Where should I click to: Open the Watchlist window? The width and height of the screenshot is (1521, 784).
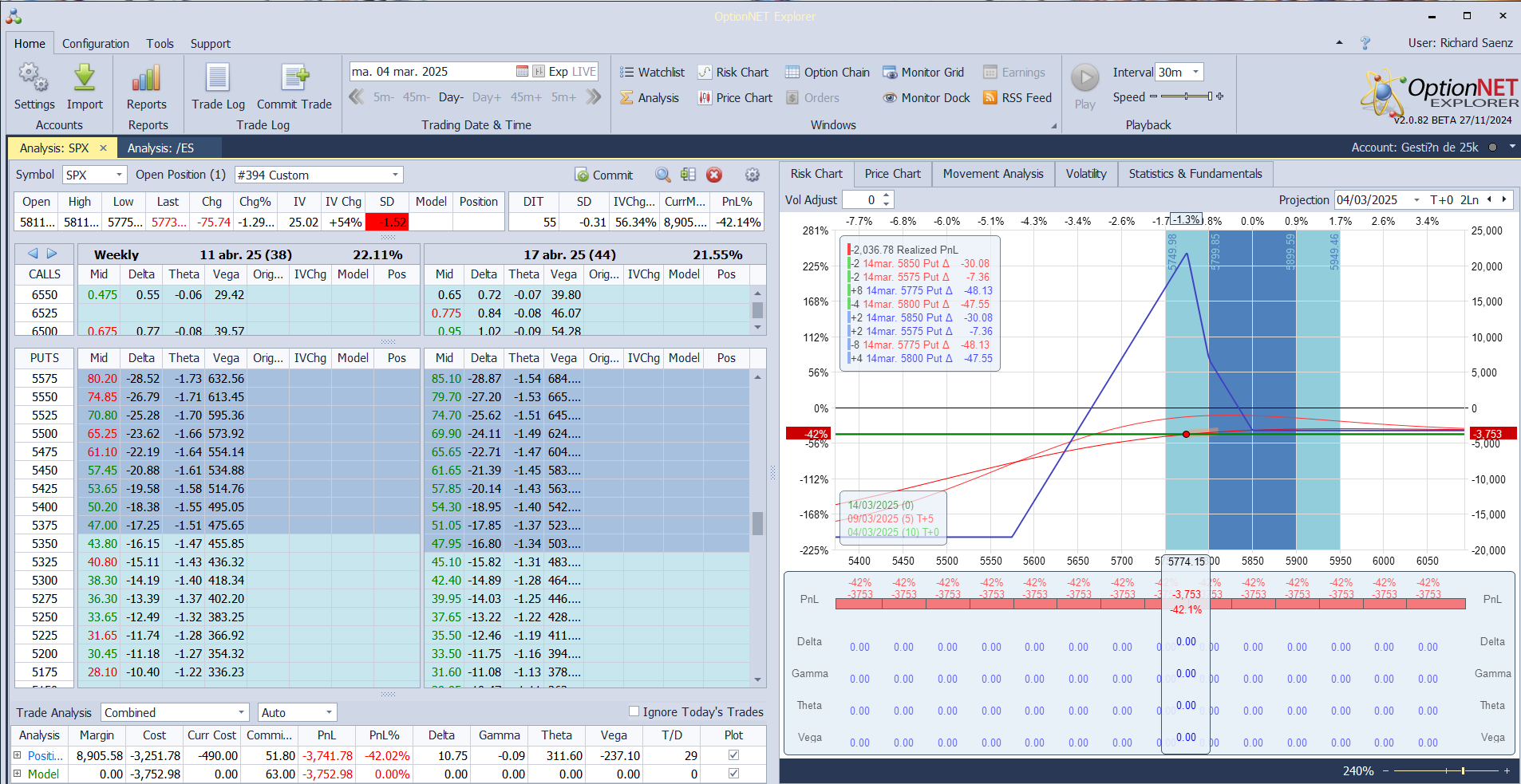(652, 73)
